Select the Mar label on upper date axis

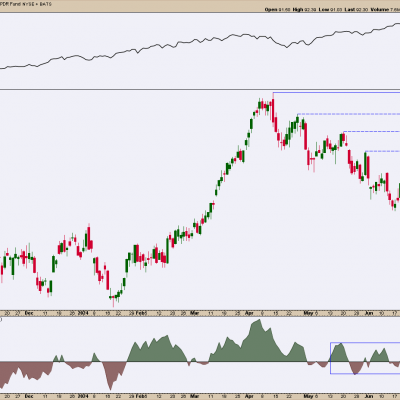tap(194, 313)
